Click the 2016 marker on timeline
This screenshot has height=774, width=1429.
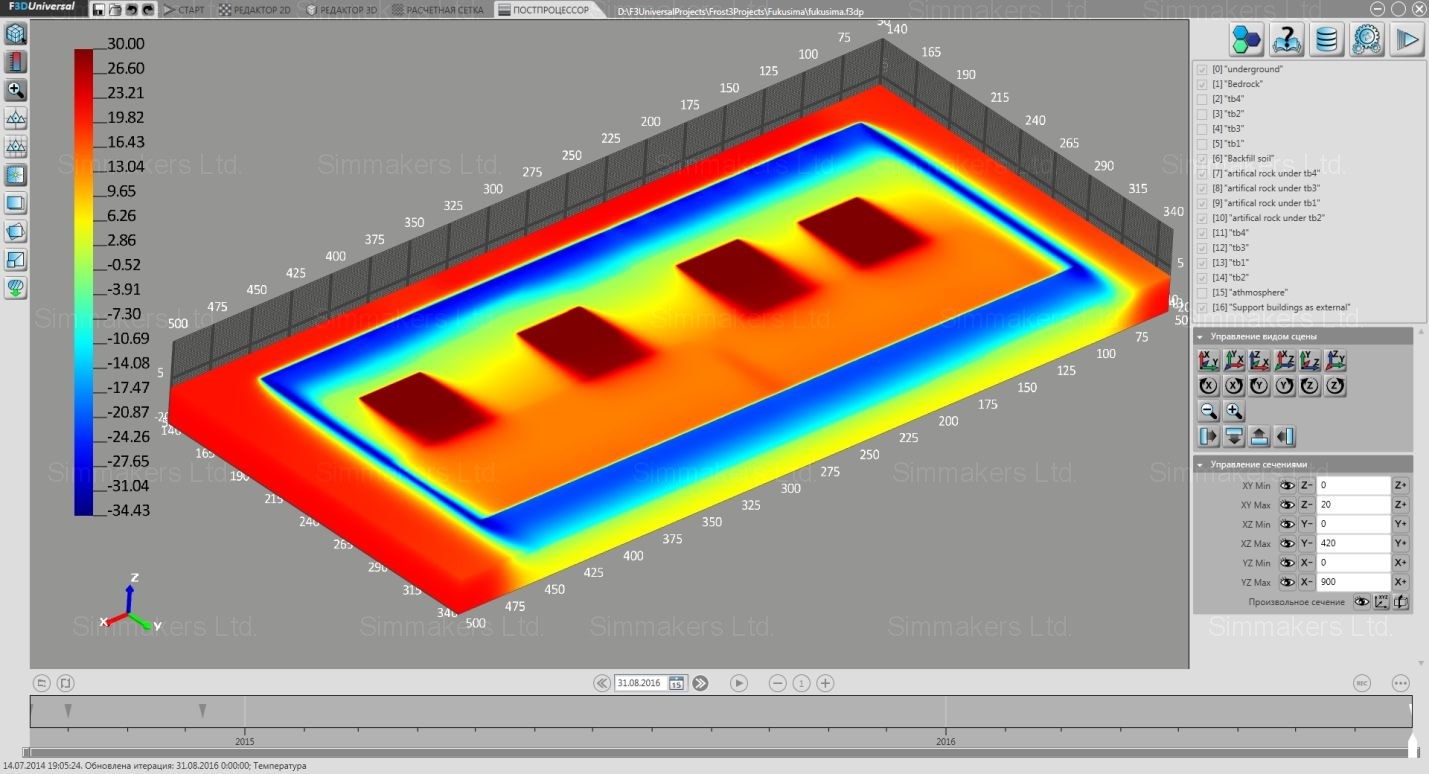point(946,742)
